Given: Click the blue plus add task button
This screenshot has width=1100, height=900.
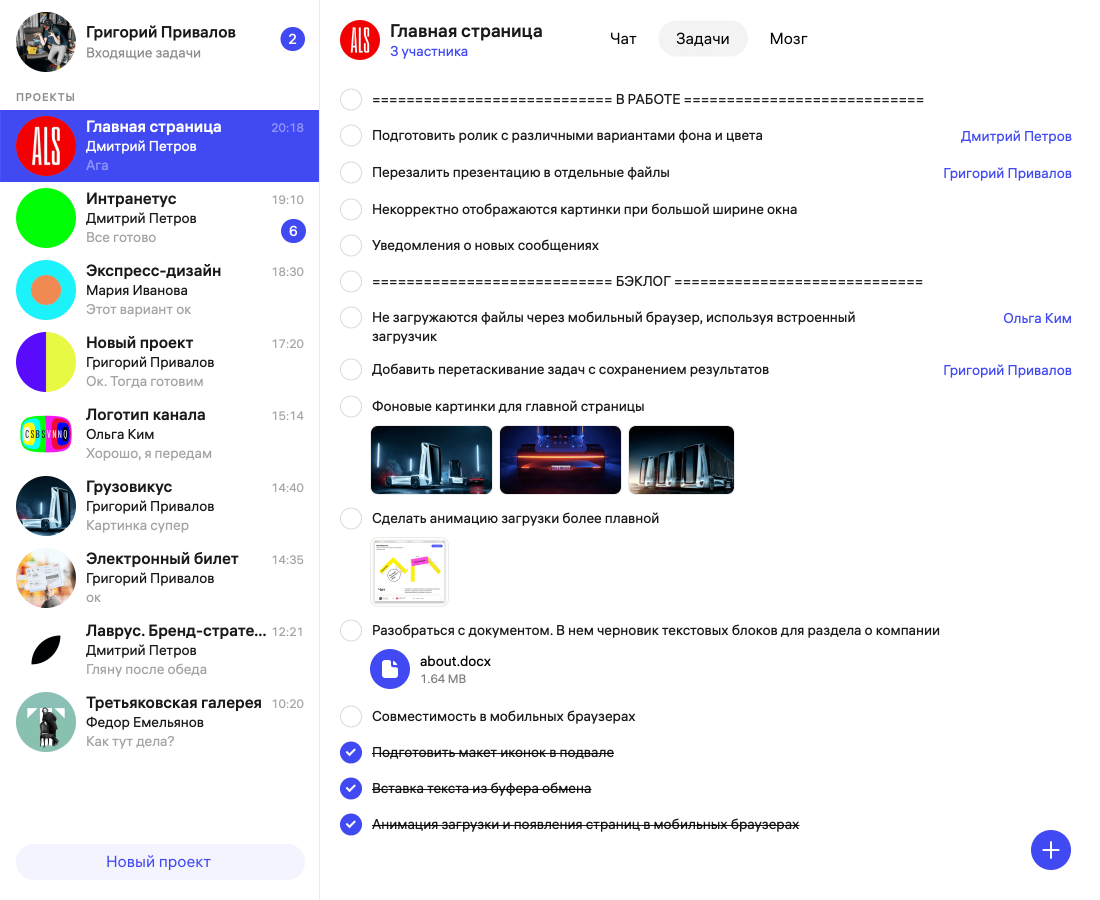Looking at the screenshot, I should point(1050,850).
